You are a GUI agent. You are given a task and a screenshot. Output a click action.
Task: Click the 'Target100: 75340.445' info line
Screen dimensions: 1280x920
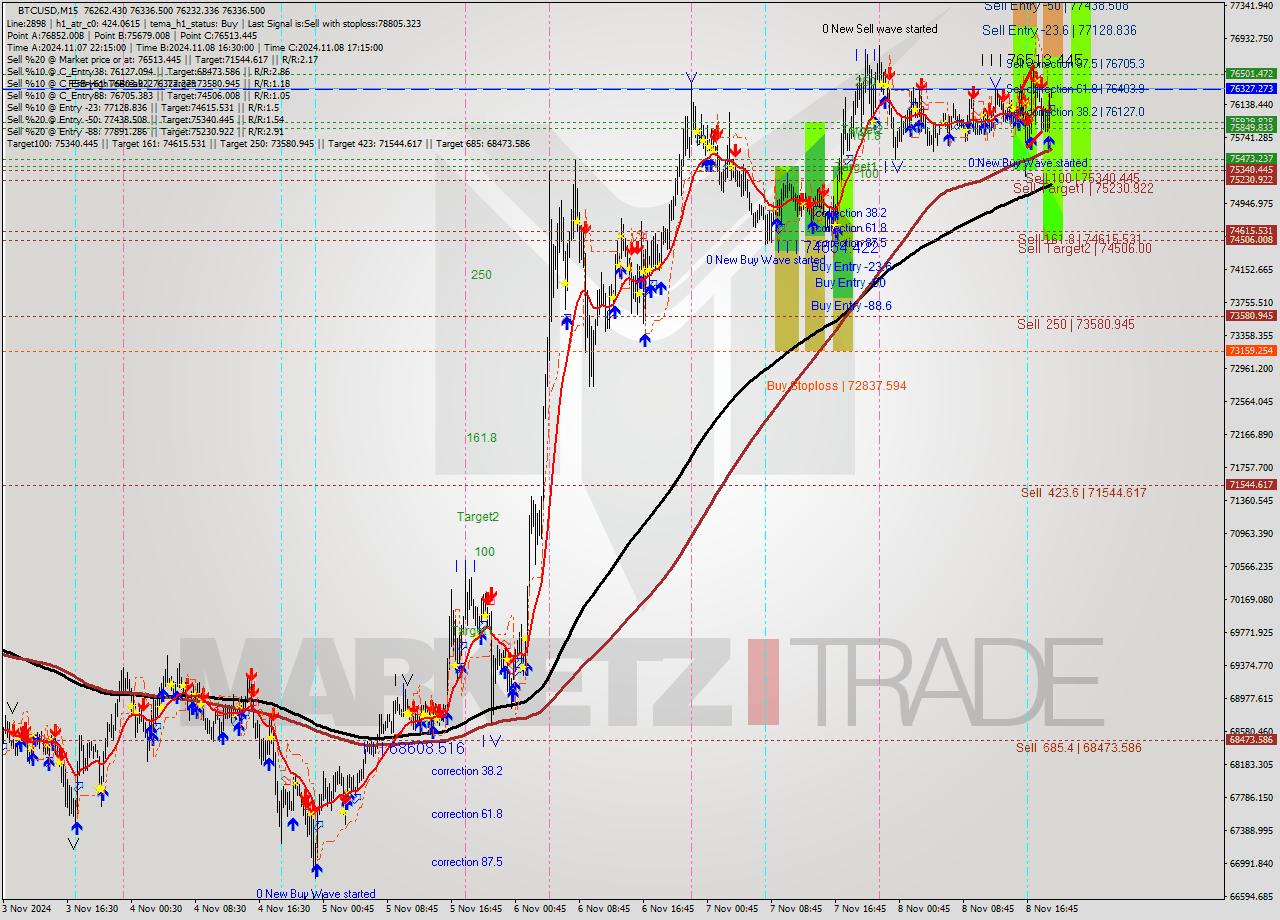268,144
